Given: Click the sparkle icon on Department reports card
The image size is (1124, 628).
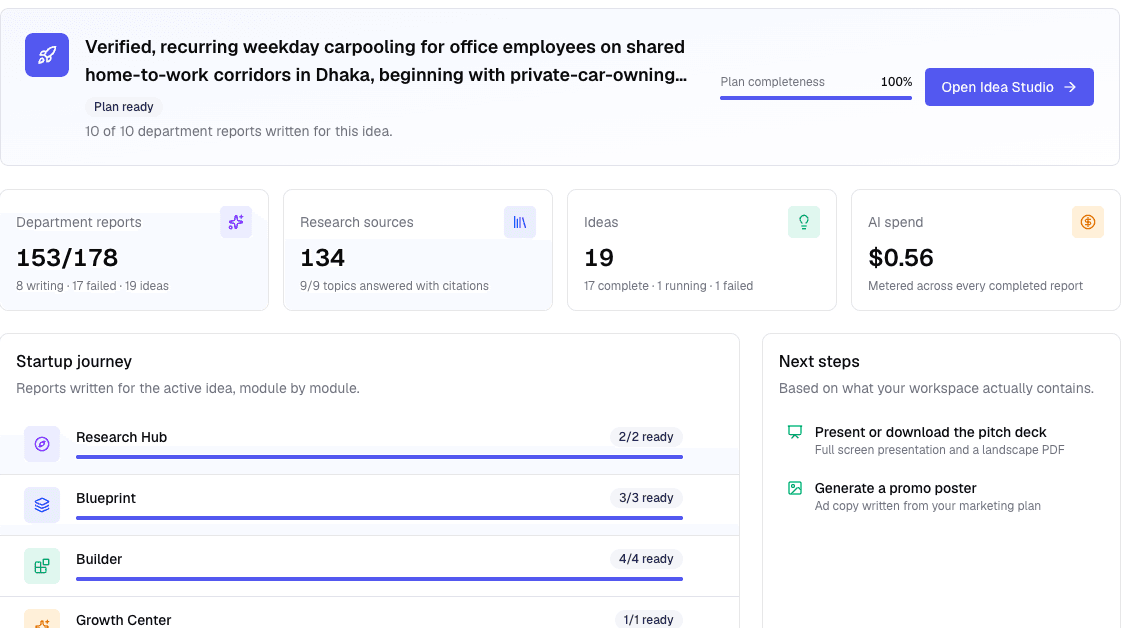Looking at the screenshot, I should [x=236, y=222].
